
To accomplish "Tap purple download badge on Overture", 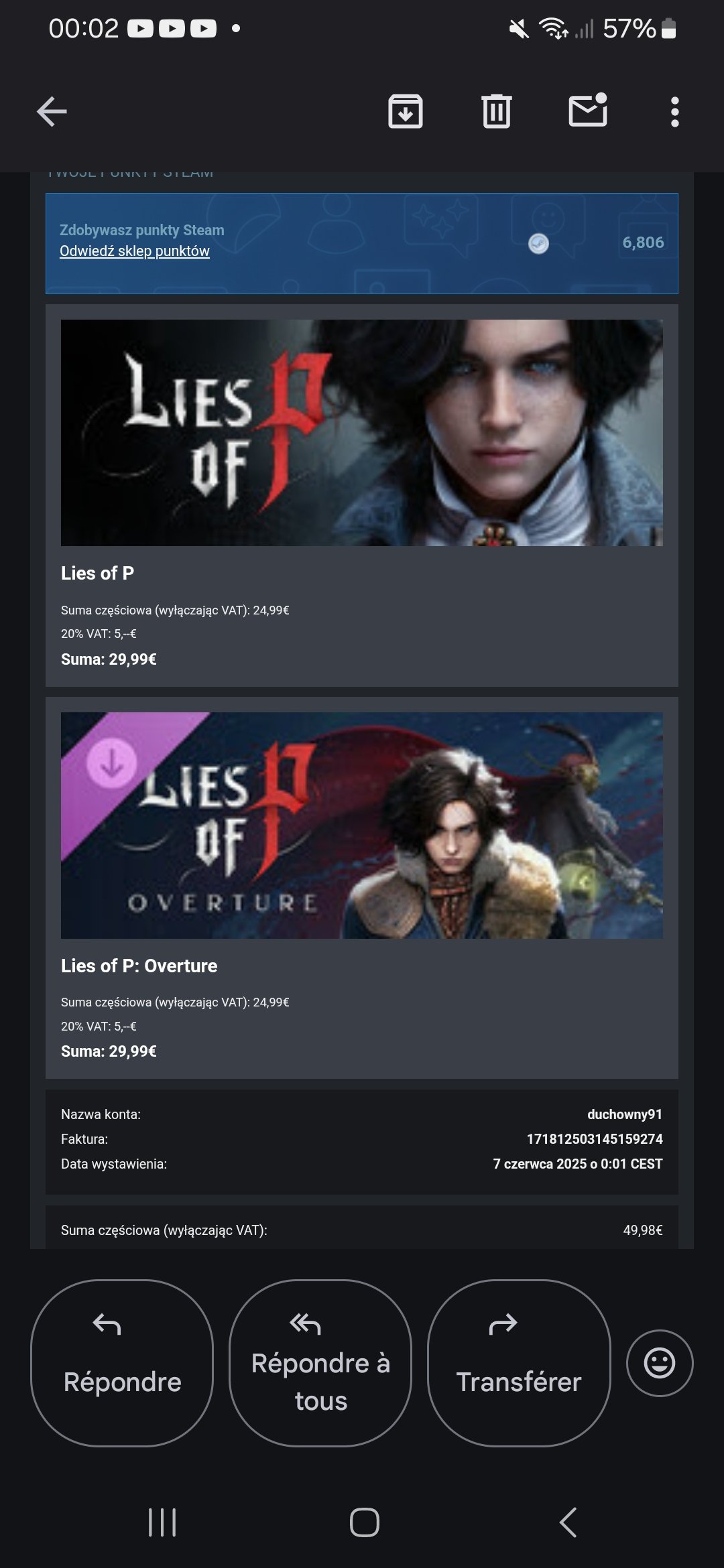I will tap(112, 763).
